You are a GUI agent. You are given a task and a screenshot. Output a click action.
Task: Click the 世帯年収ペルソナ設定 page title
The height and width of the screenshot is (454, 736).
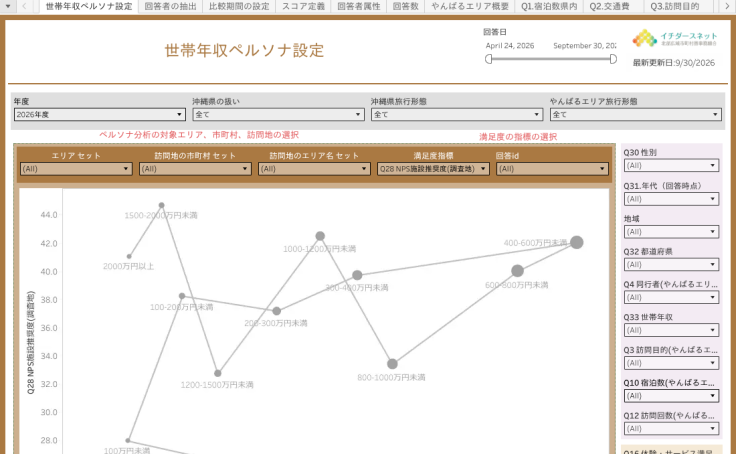tap(245, 50)
